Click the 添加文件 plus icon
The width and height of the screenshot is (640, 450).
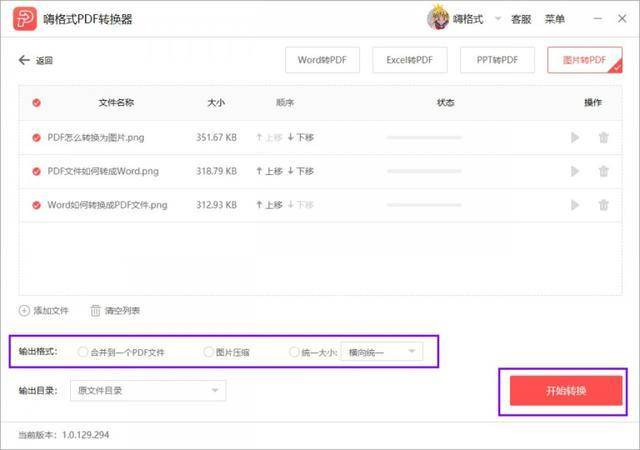[x=25, y=310]
